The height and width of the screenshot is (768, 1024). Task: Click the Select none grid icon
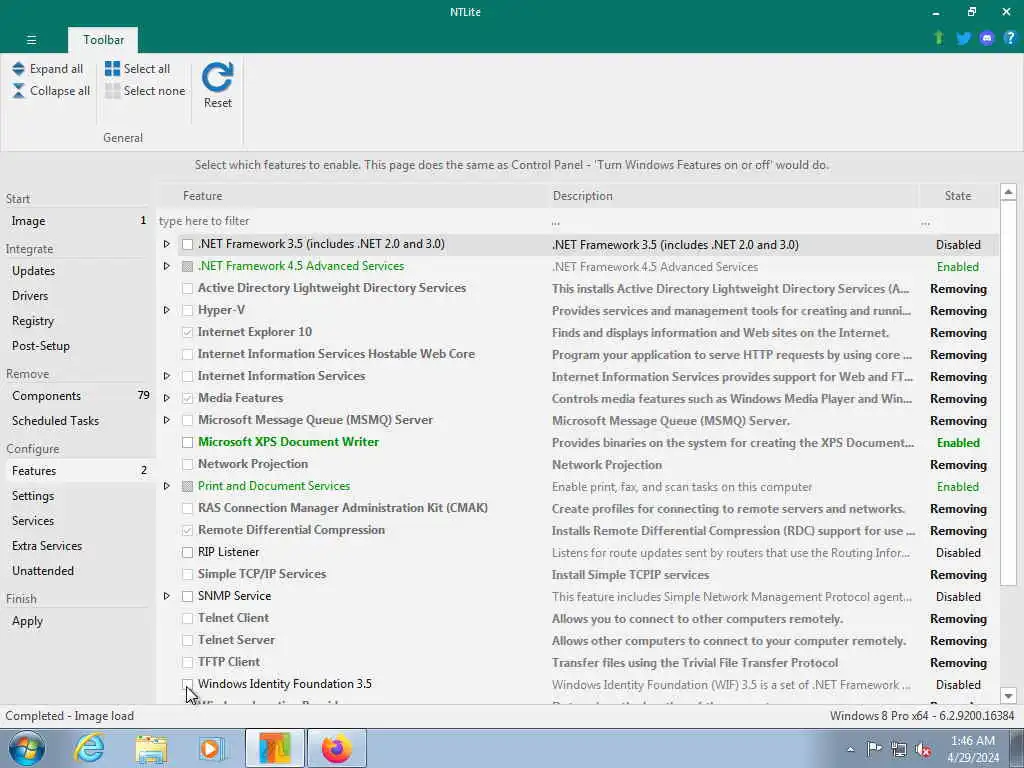(x=112, y=91)
